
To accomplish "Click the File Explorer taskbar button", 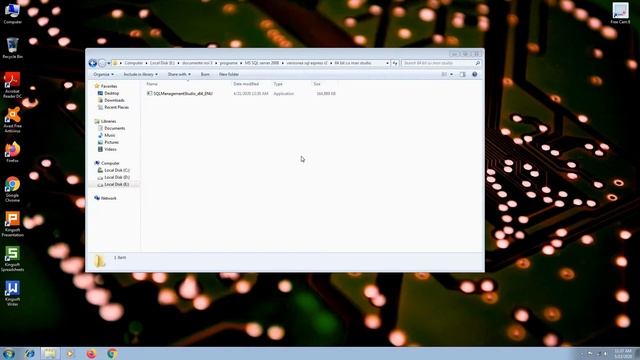I will [x=49, y=354].
